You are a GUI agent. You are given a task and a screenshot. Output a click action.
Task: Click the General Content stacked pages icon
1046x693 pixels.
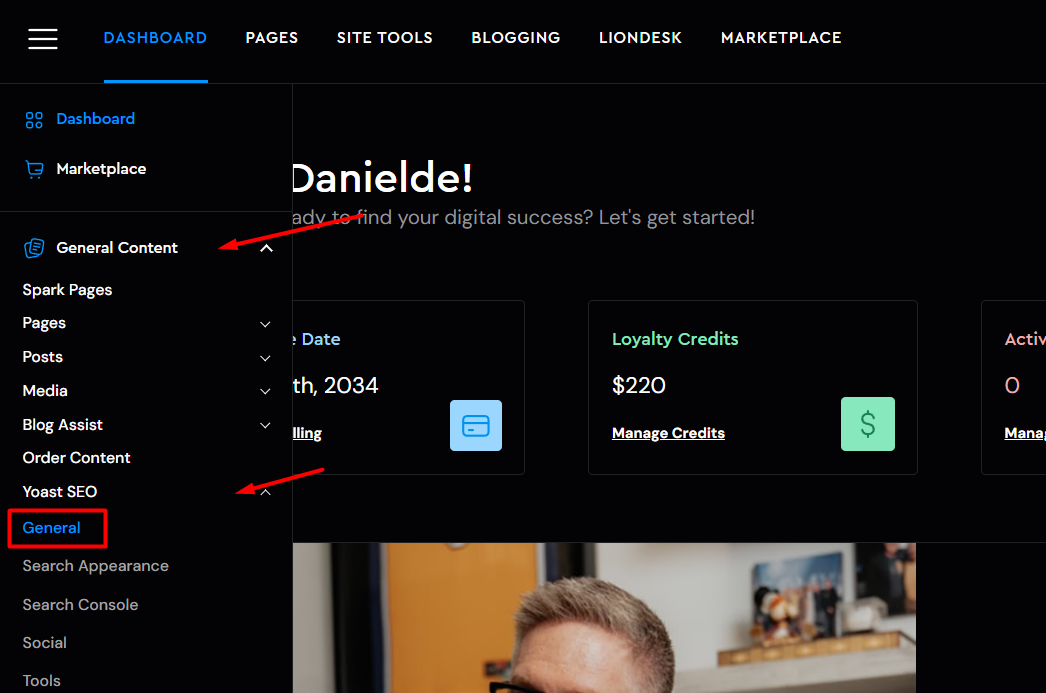pyautogui.click(x=34, y=248)
